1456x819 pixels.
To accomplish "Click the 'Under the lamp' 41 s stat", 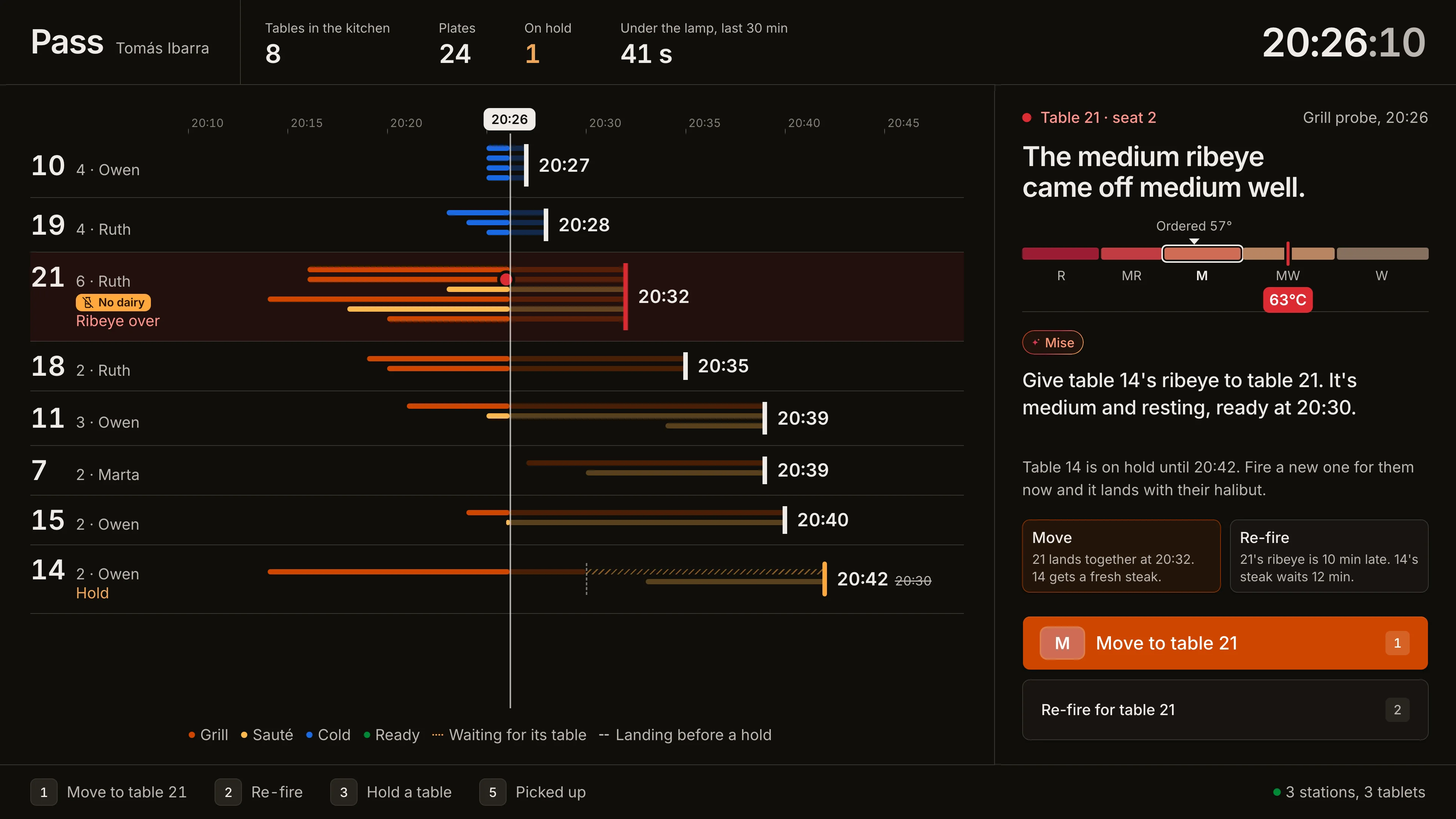I will click(646, 54).
